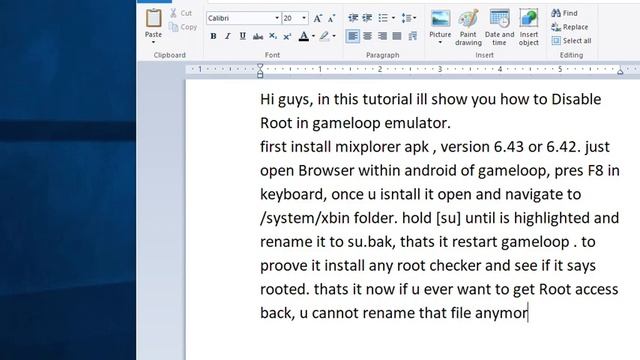Image resolution: width=640 pixels, height=360 pixels.
Task: Toggle Underline formatting
Action: (x=242, y=36)
